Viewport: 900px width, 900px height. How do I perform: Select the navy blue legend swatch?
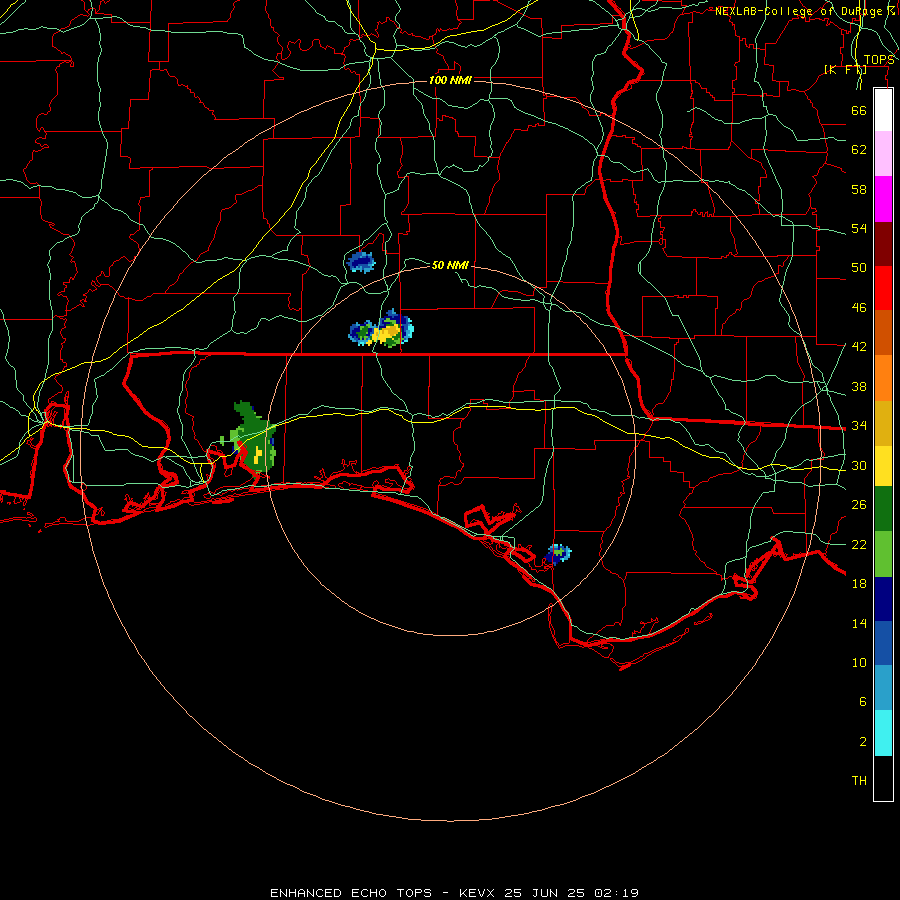[883, 599]
